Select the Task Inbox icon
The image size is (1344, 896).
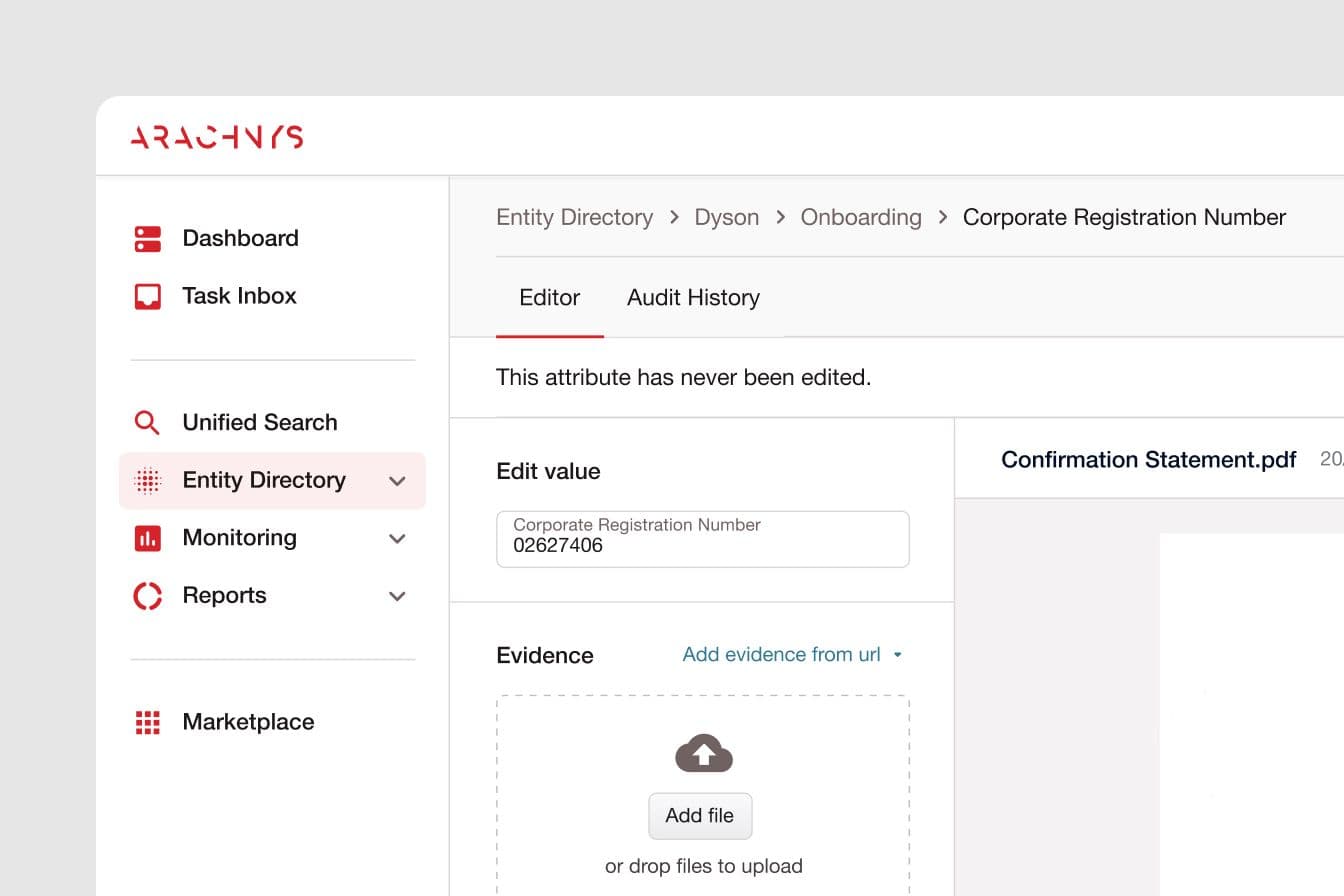[147, 296]
